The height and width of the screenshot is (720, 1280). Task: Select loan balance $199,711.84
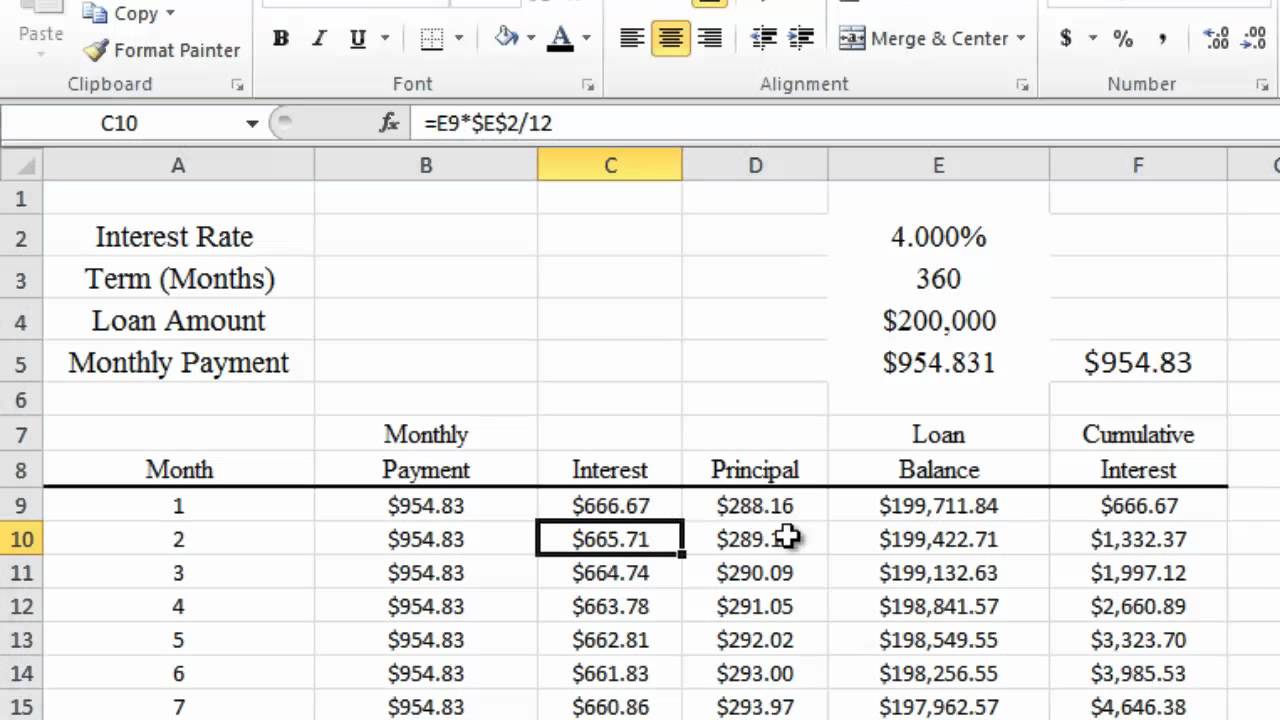tap(938, 505)
